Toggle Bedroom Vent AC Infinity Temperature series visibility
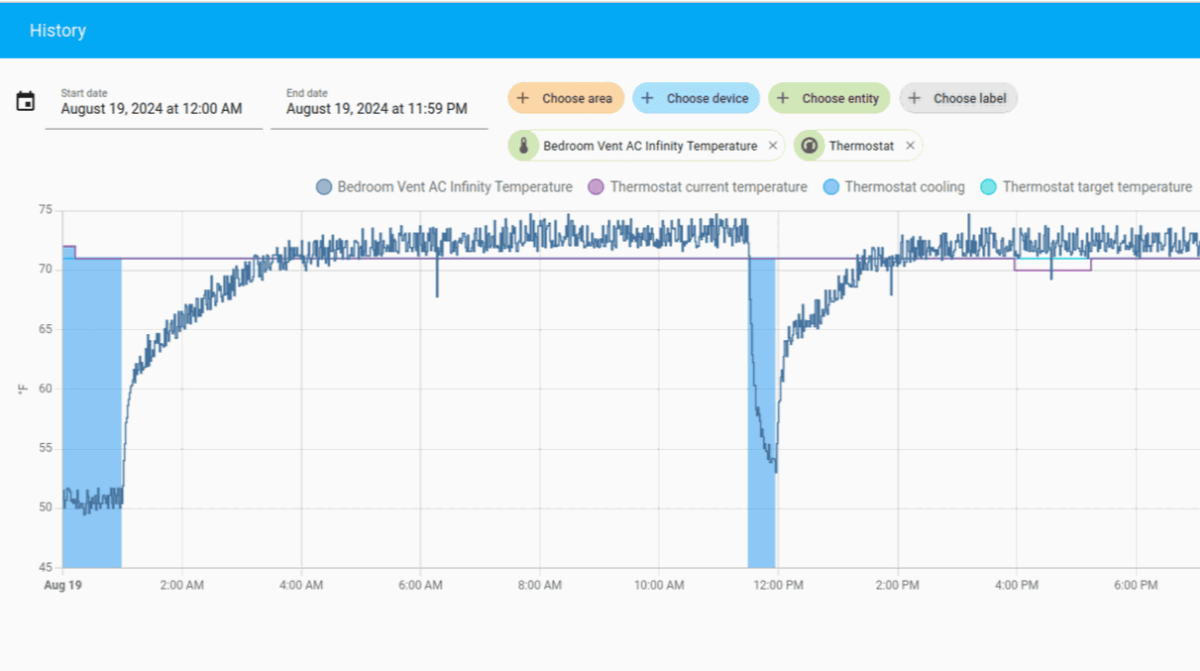 443,186
